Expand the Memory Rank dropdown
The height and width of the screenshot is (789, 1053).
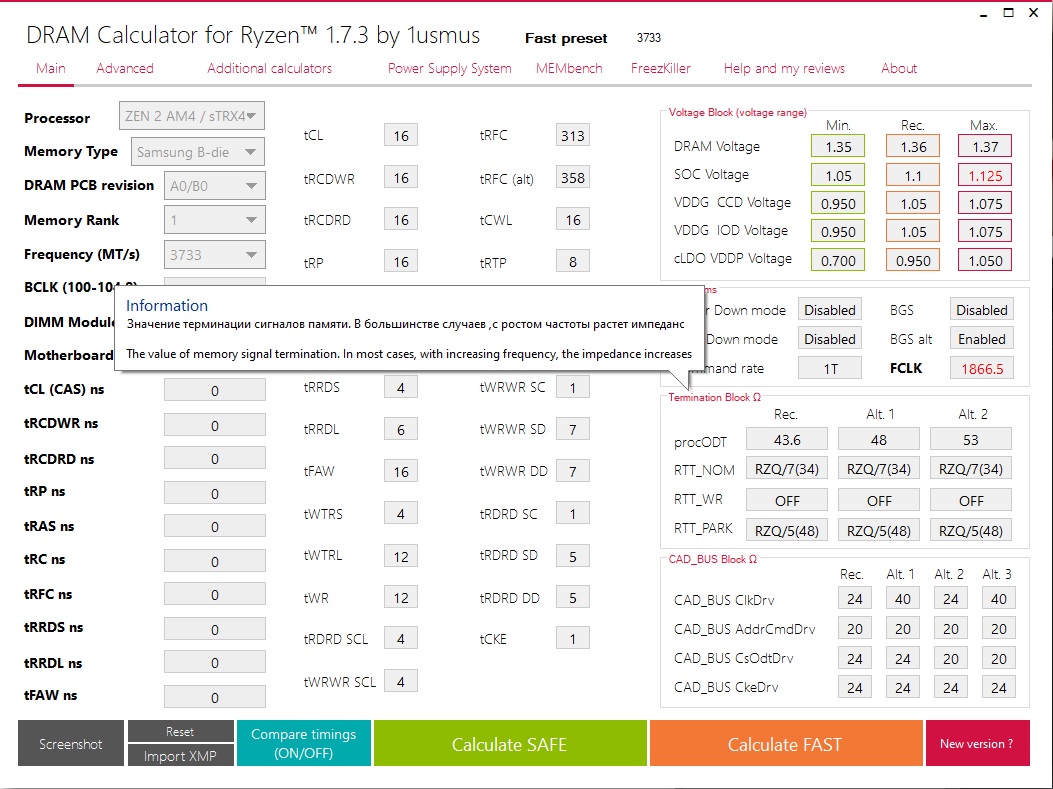pos(214,220)
